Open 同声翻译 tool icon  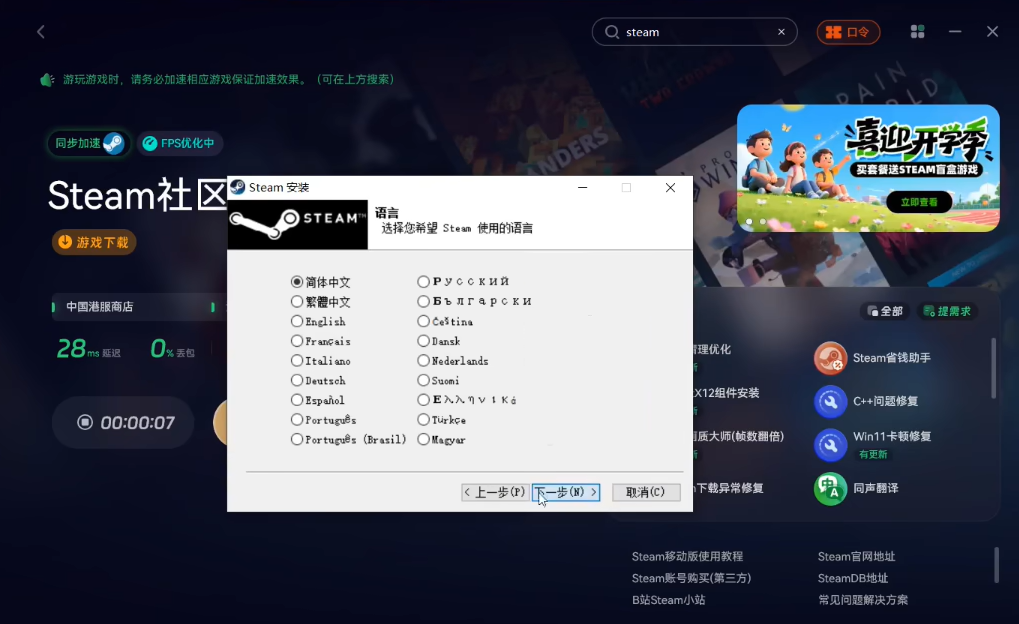click(x=830, y=488)
